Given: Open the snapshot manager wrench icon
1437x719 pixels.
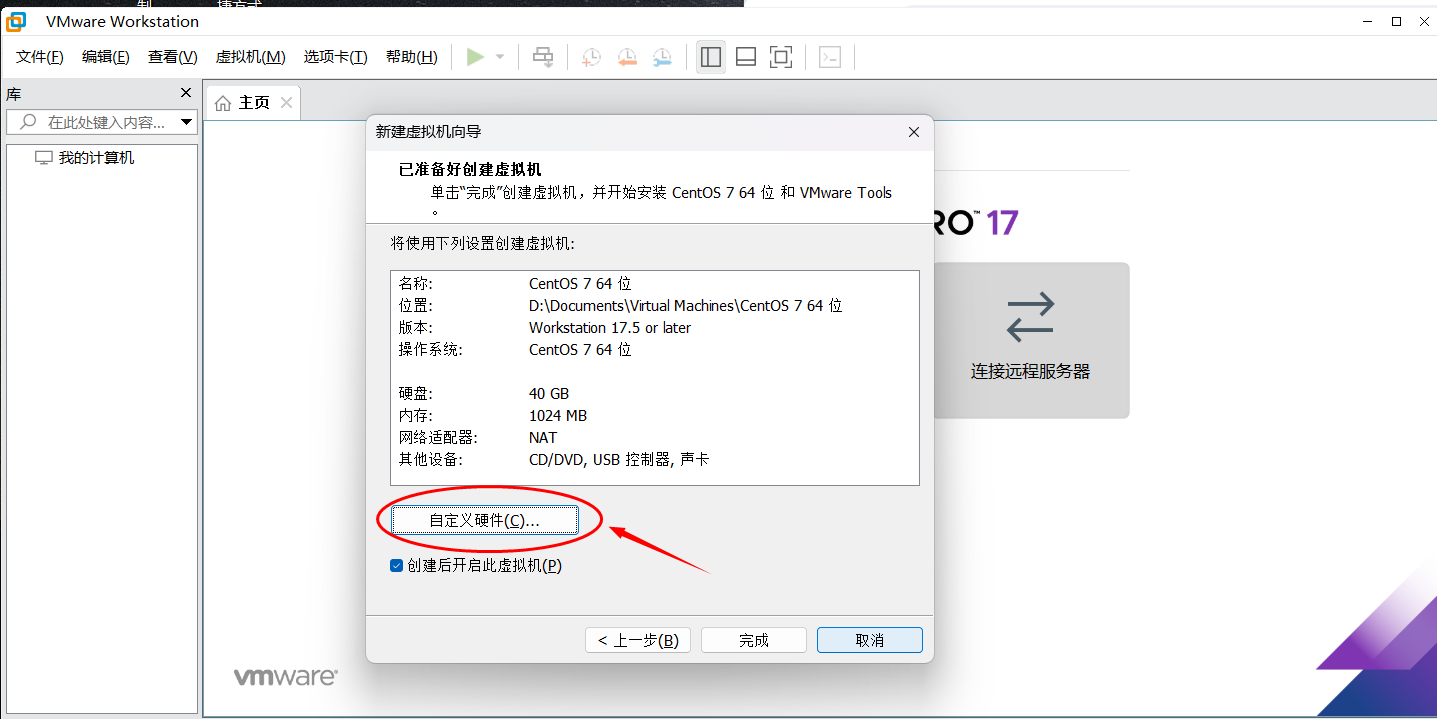Looking at the screenshot, I should pyautogui.click(x=662, y=57).
